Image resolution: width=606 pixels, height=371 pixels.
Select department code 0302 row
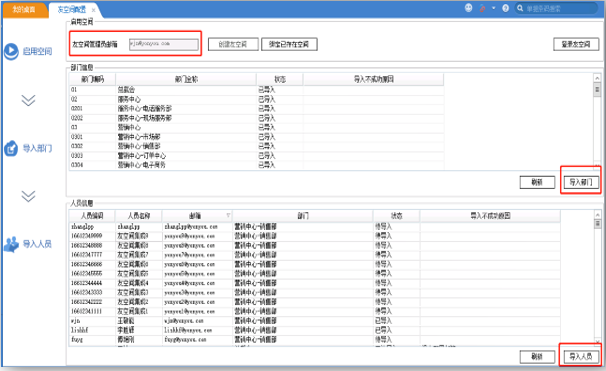point(257,146)
